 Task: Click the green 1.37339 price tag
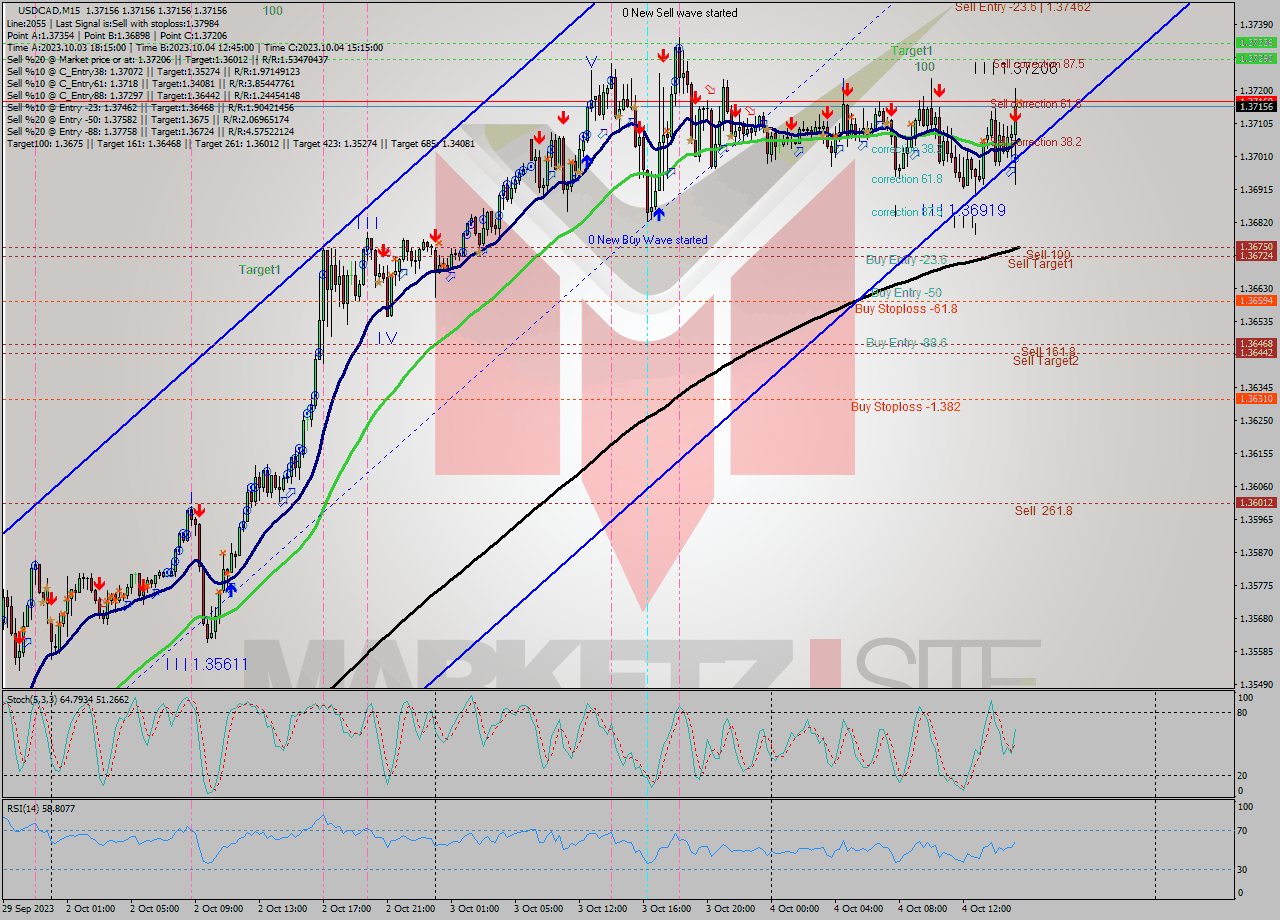(x=1255, y=43)
